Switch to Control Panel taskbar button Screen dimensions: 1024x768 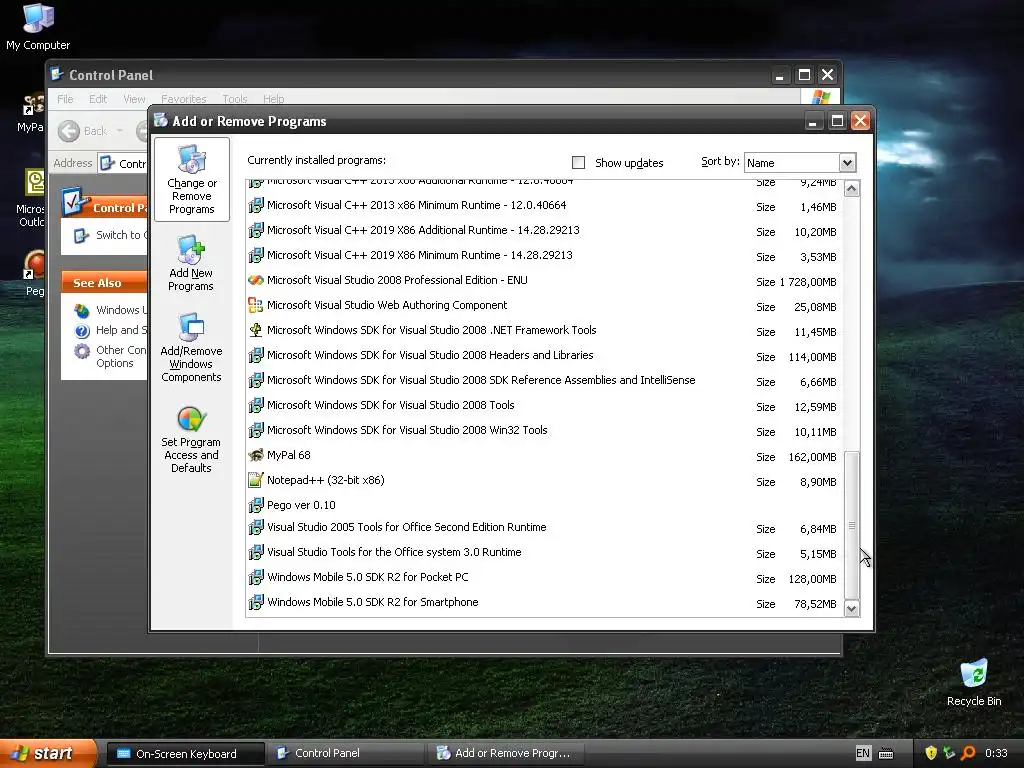[x=347, y=754]
